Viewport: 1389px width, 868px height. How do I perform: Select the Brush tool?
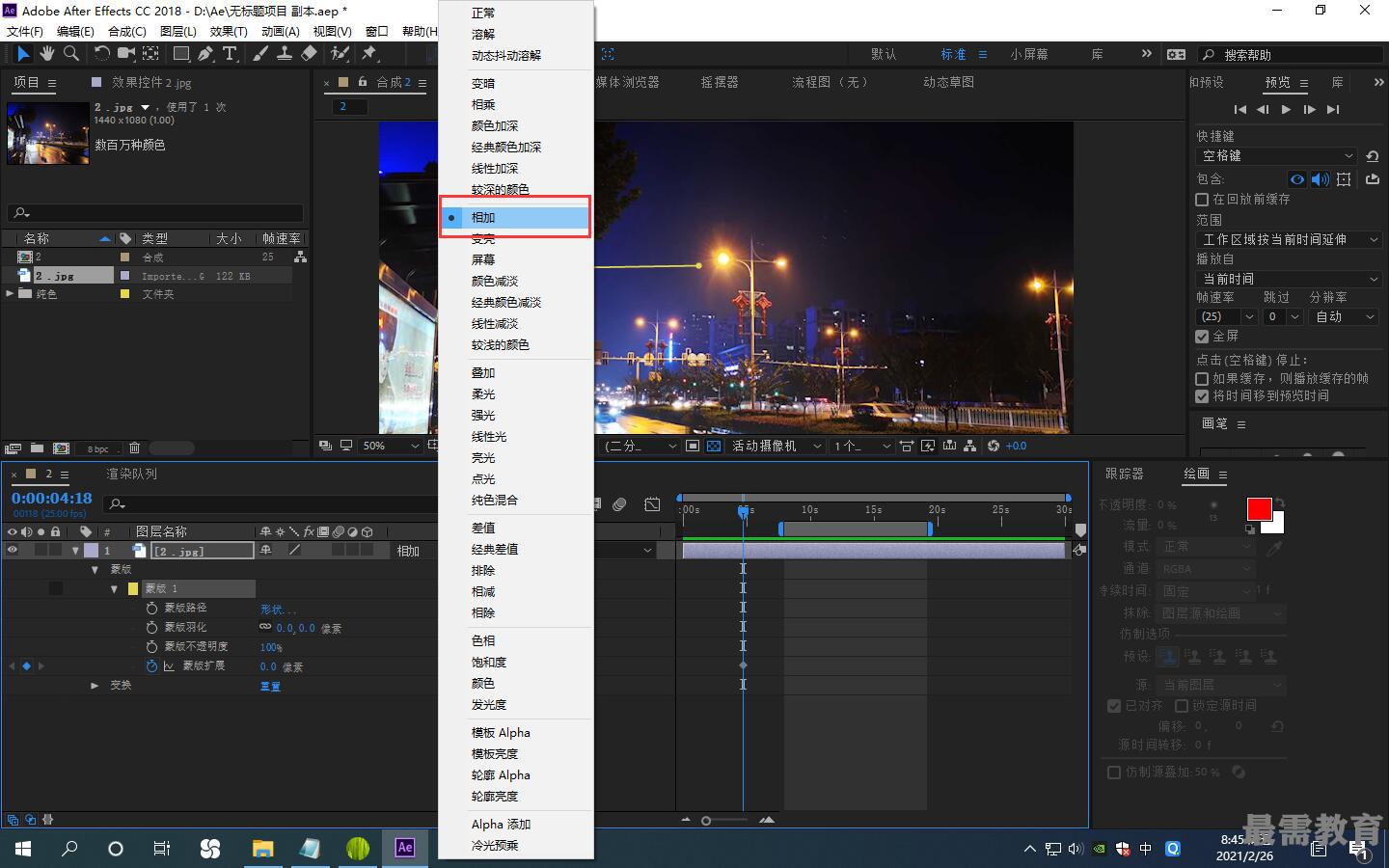259,54
